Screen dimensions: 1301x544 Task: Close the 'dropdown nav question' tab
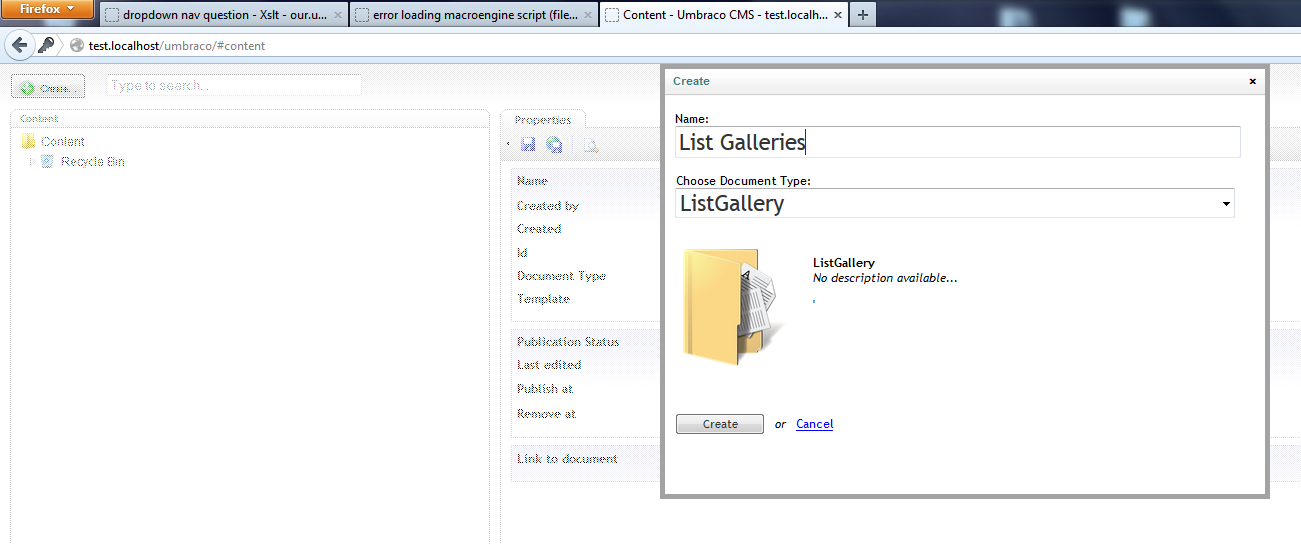(x=337, y=15)
